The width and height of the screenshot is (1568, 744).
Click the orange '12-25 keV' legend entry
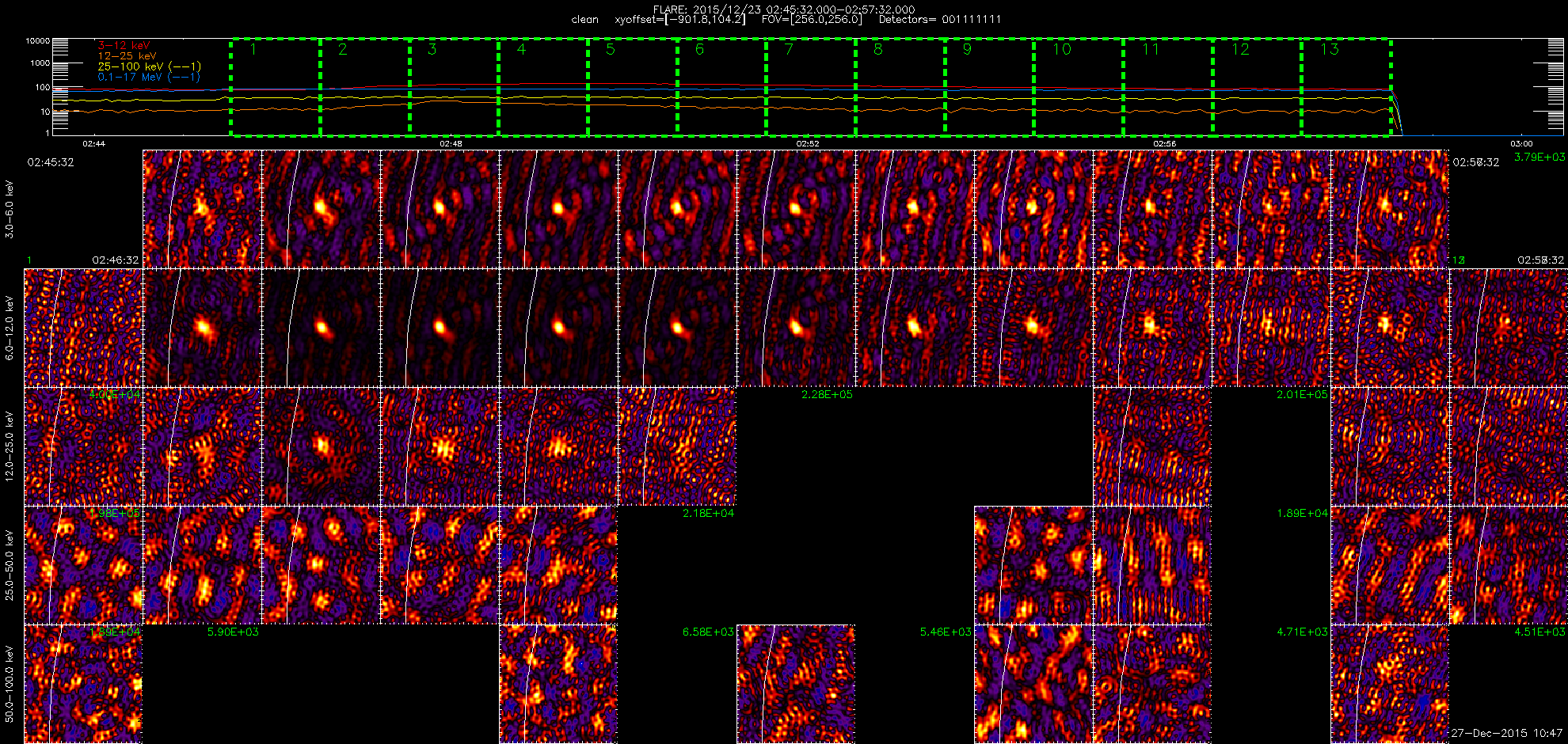coord(127,56)
